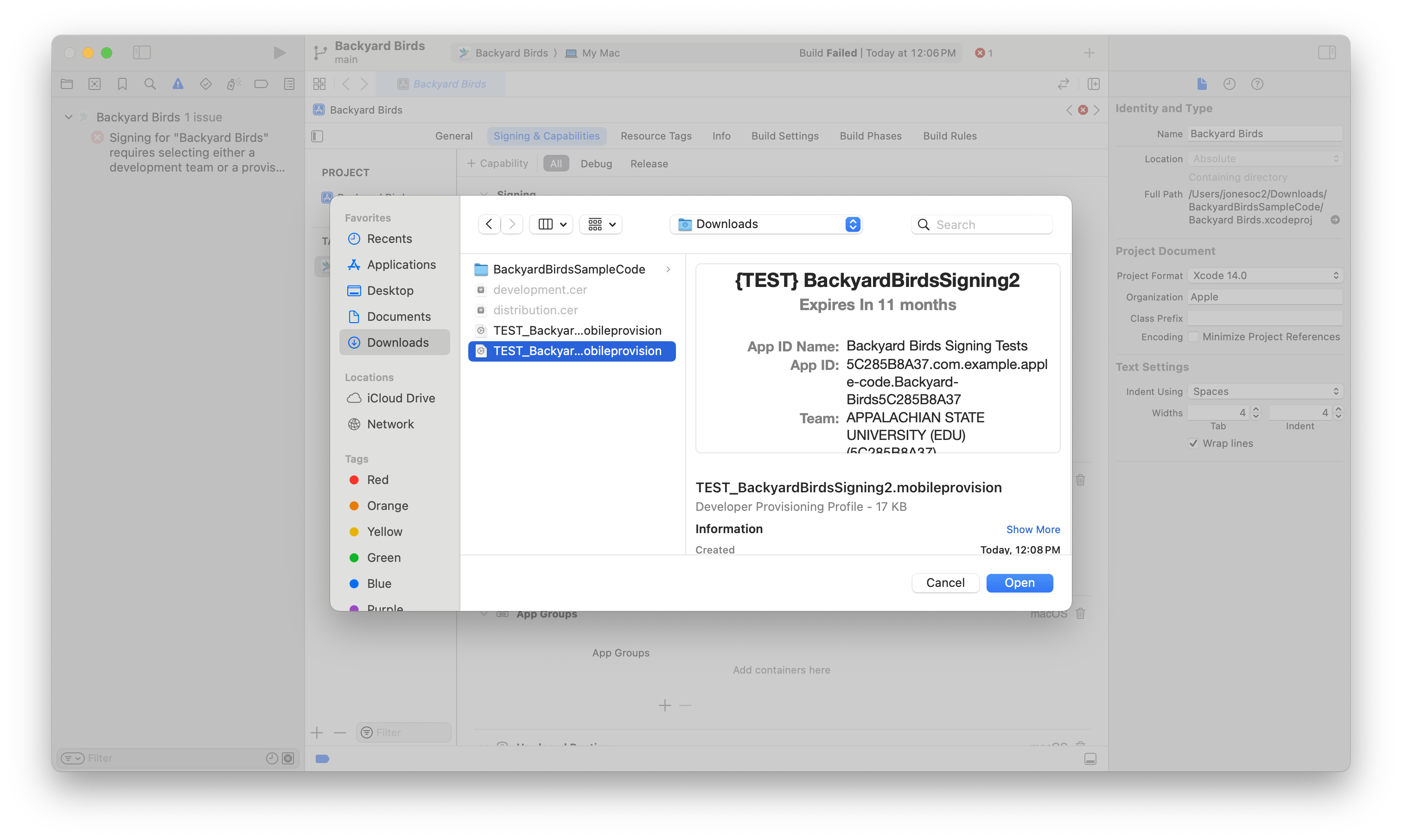Open the Breakpoint navigator icon

[x=261, y=84]
